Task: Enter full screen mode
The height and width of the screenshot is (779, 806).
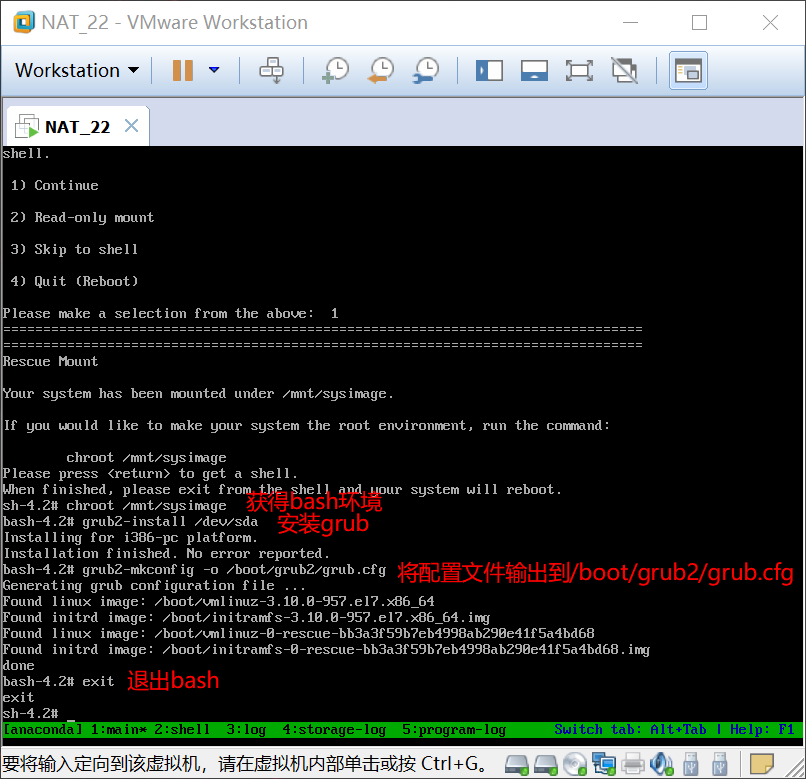Action: 579,70
